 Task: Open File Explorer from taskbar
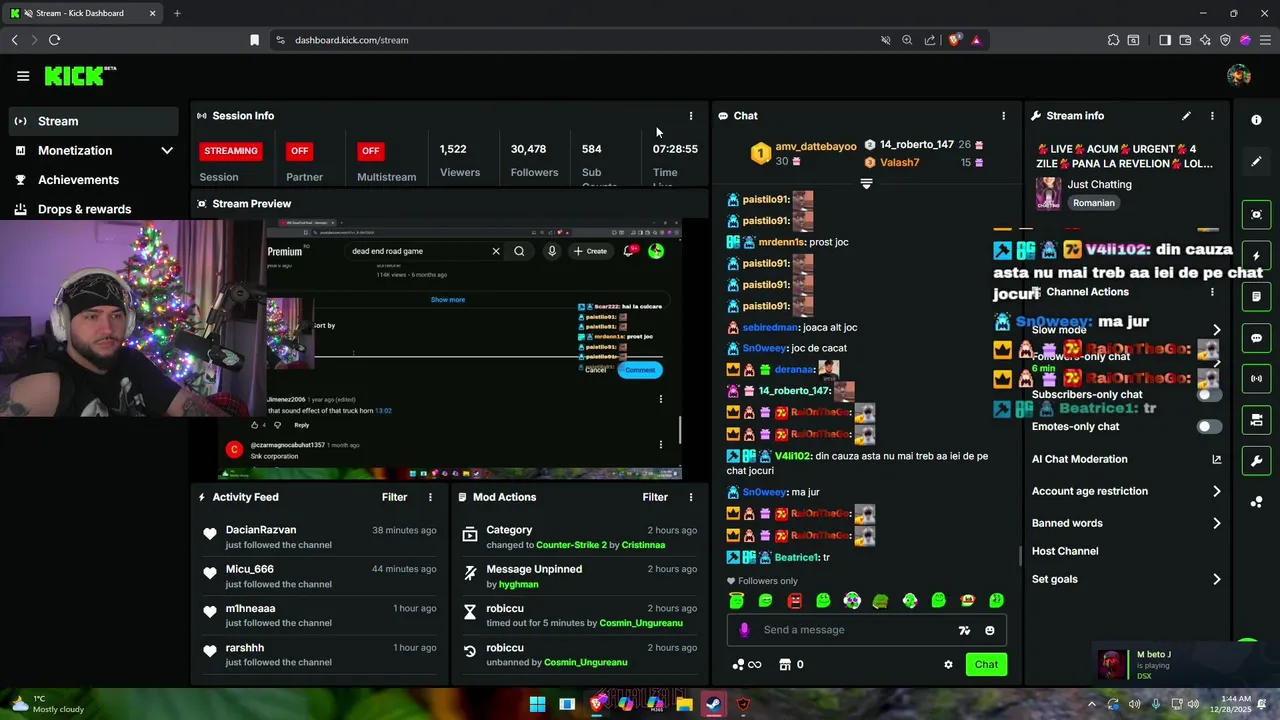[x=684, y=704]
